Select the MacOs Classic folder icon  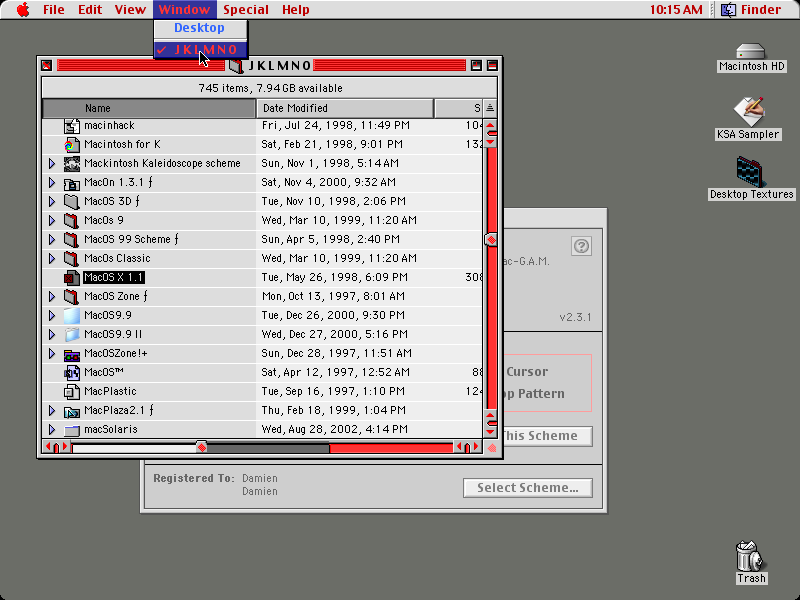point(71,259)
